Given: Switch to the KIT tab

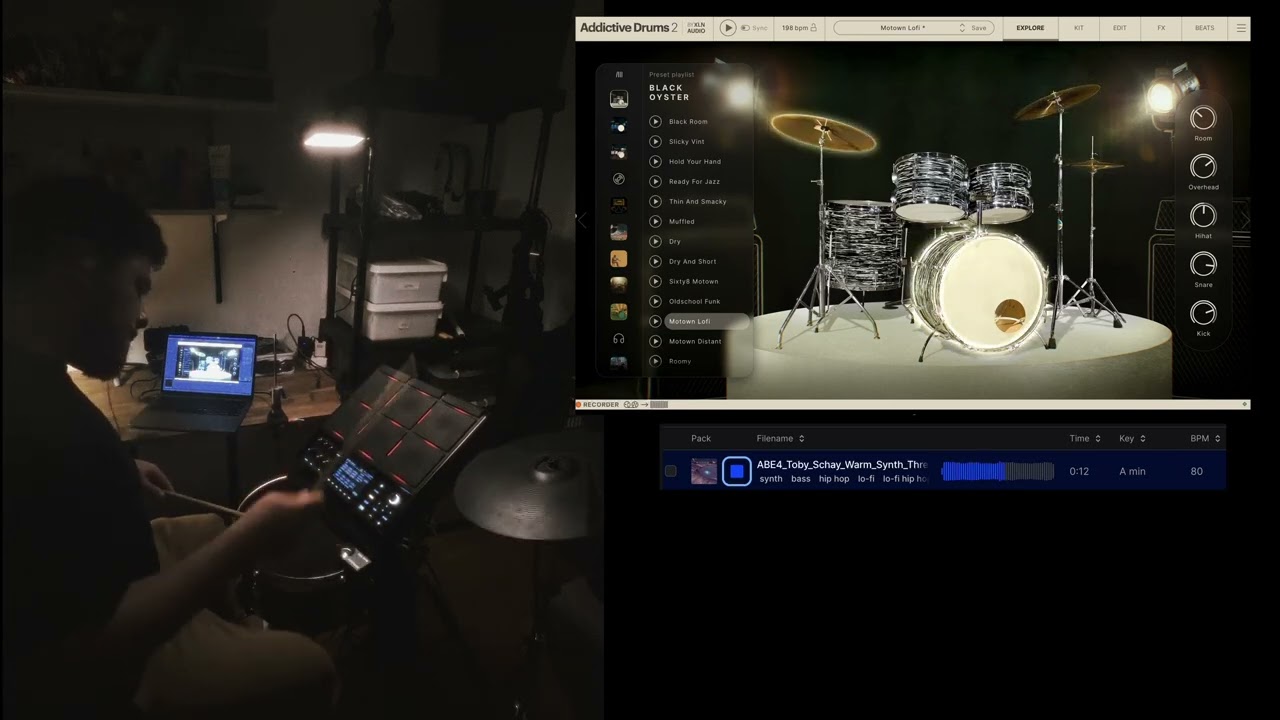Looking at the screenshot, I should pos(1078,28).
